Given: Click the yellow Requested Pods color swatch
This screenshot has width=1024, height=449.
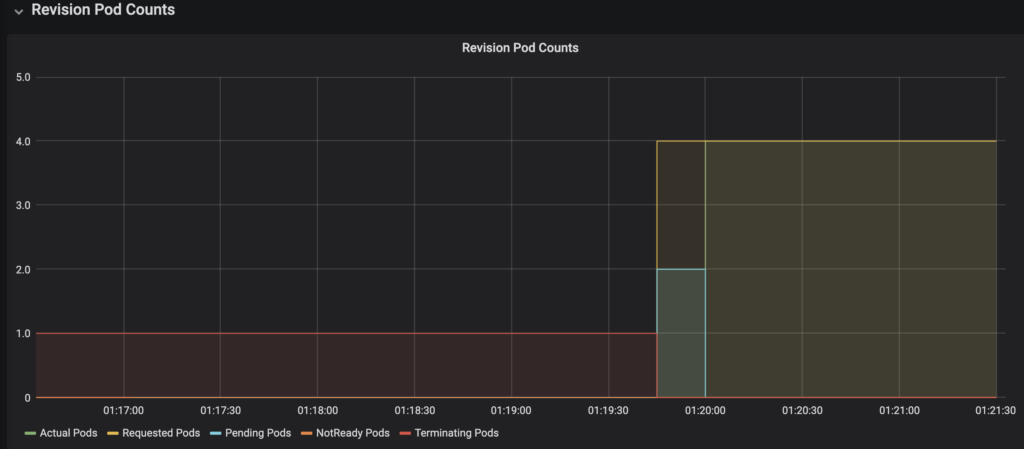Looking at the screenshot, I should tap(114, 434).
